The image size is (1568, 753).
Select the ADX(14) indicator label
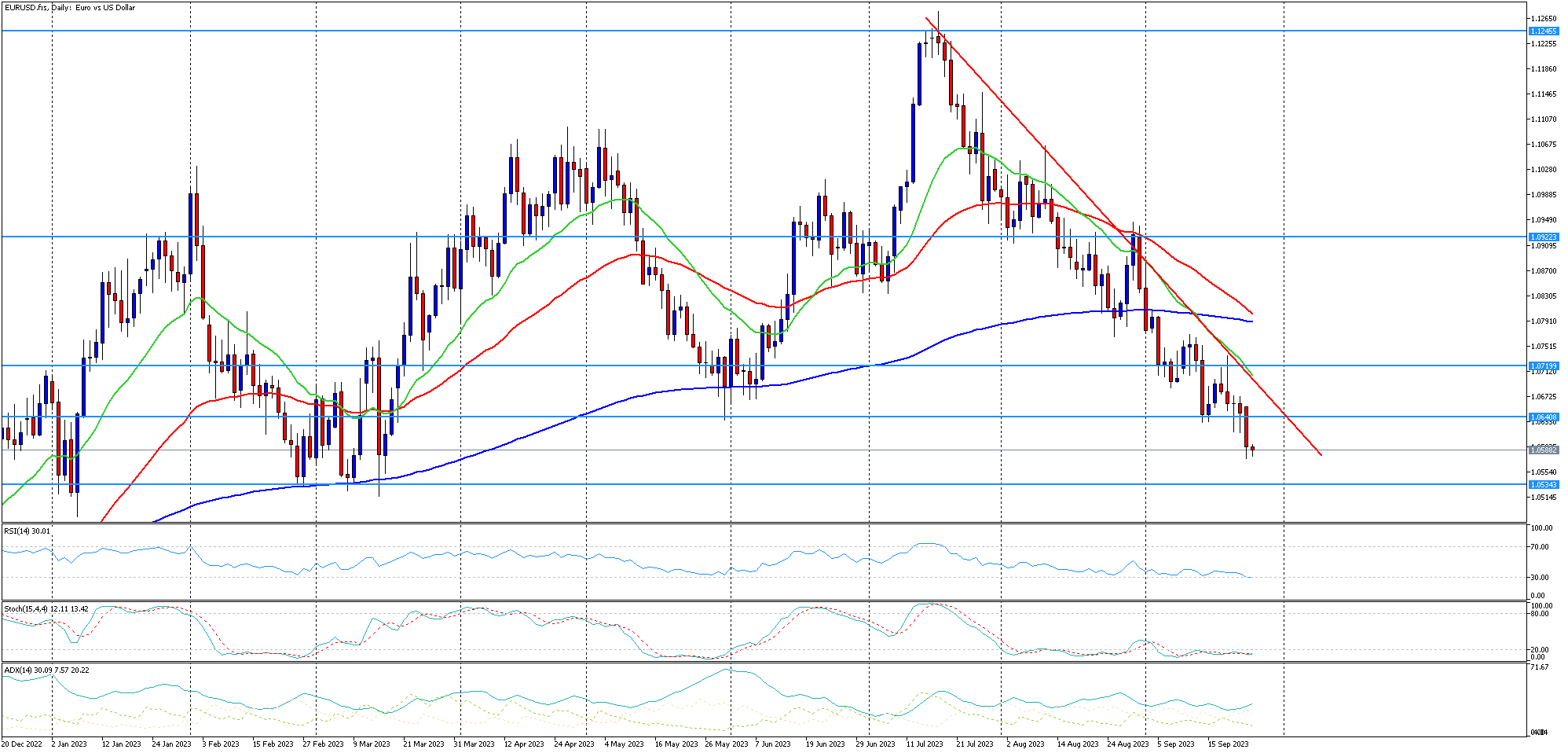coord(46,670)
